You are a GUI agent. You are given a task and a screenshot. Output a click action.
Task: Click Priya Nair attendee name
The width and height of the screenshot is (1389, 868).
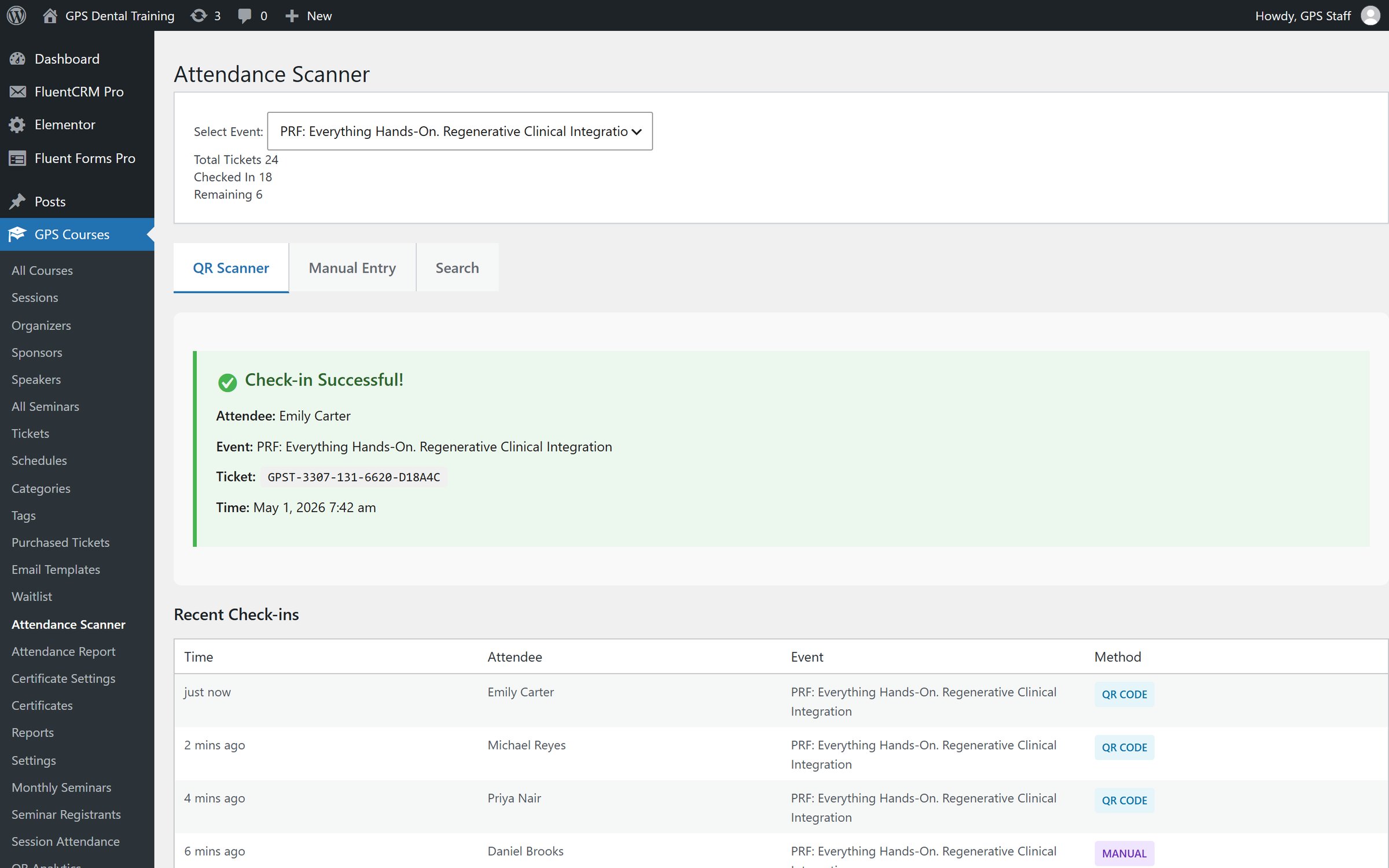click(514, 799)
